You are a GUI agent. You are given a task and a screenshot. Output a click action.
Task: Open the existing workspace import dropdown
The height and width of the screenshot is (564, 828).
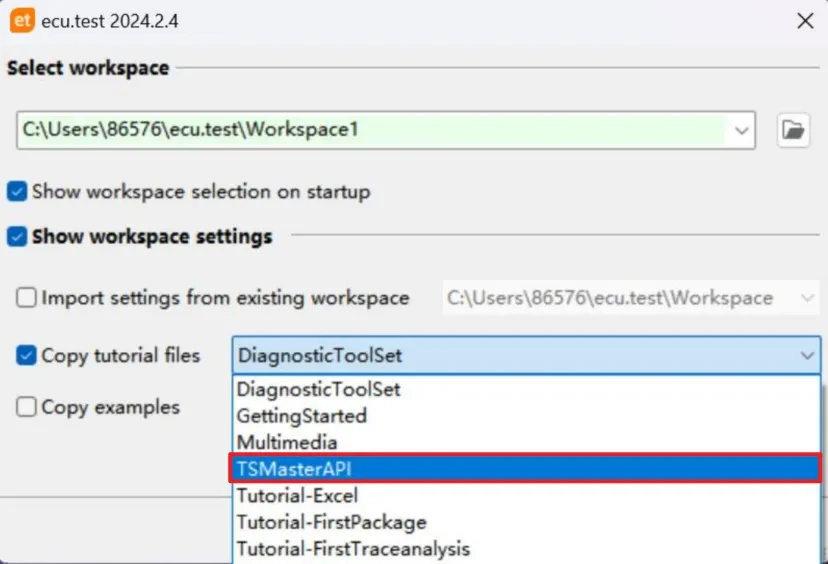click(x=806, y=298)
